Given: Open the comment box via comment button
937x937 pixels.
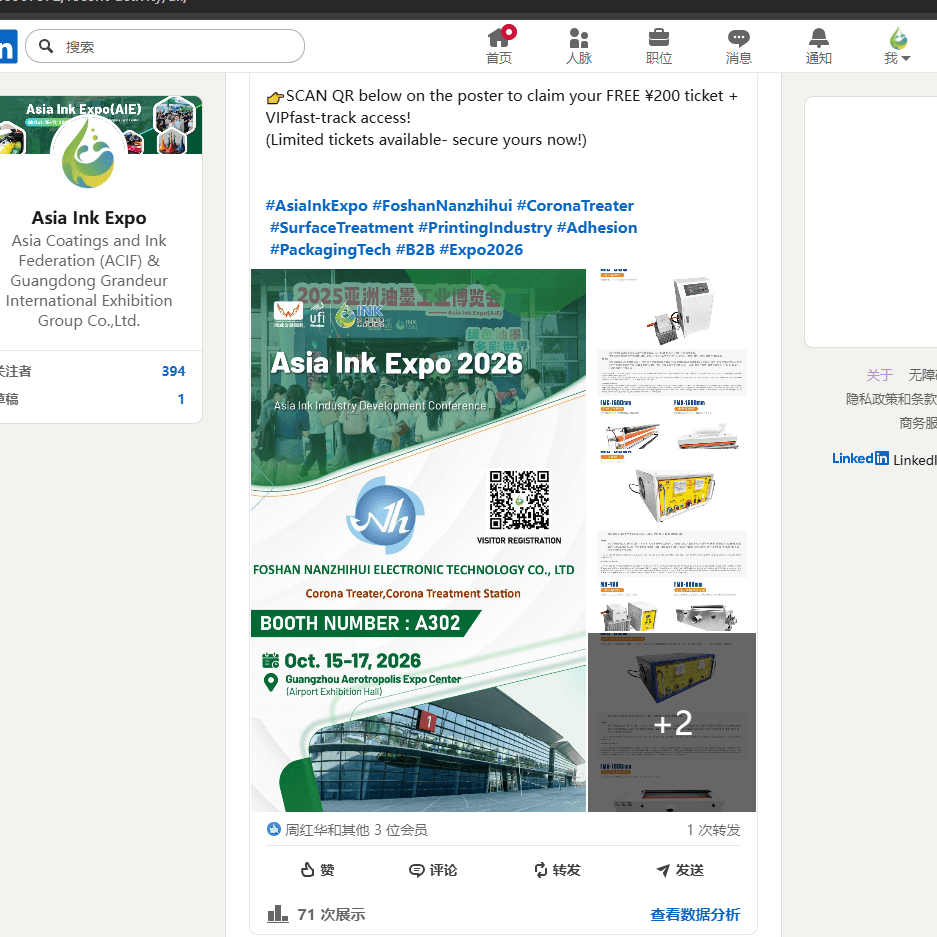Looking at the screenshot, I should tap(433, 870).
